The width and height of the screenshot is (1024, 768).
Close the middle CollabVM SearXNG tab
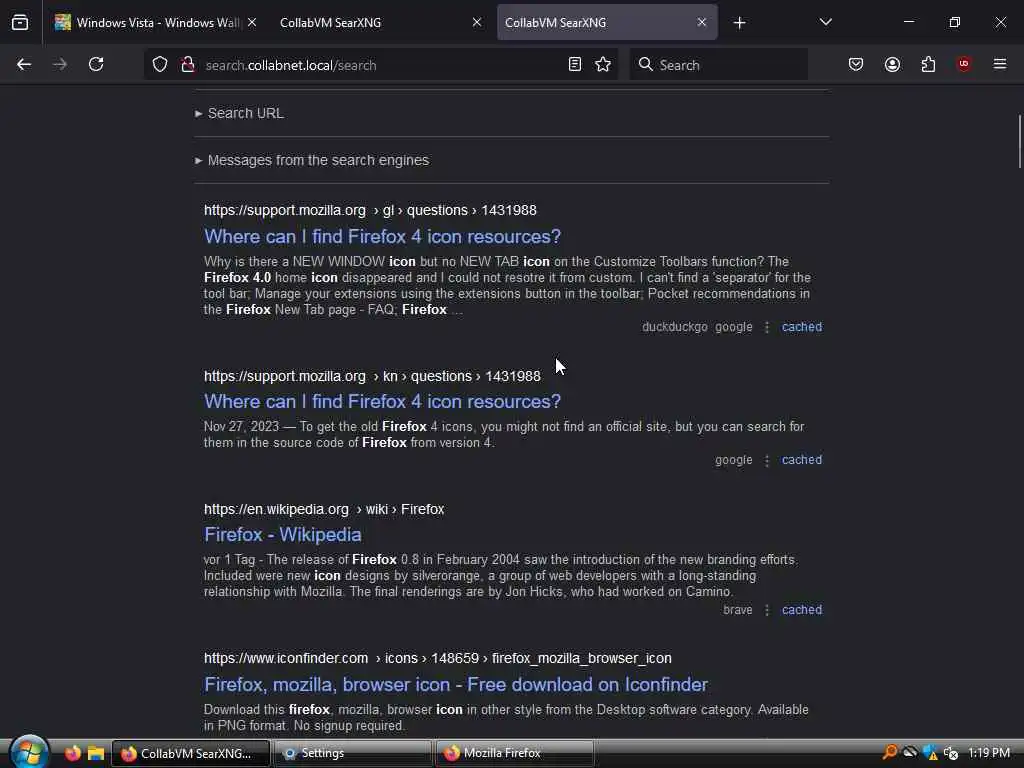[477, 23]
